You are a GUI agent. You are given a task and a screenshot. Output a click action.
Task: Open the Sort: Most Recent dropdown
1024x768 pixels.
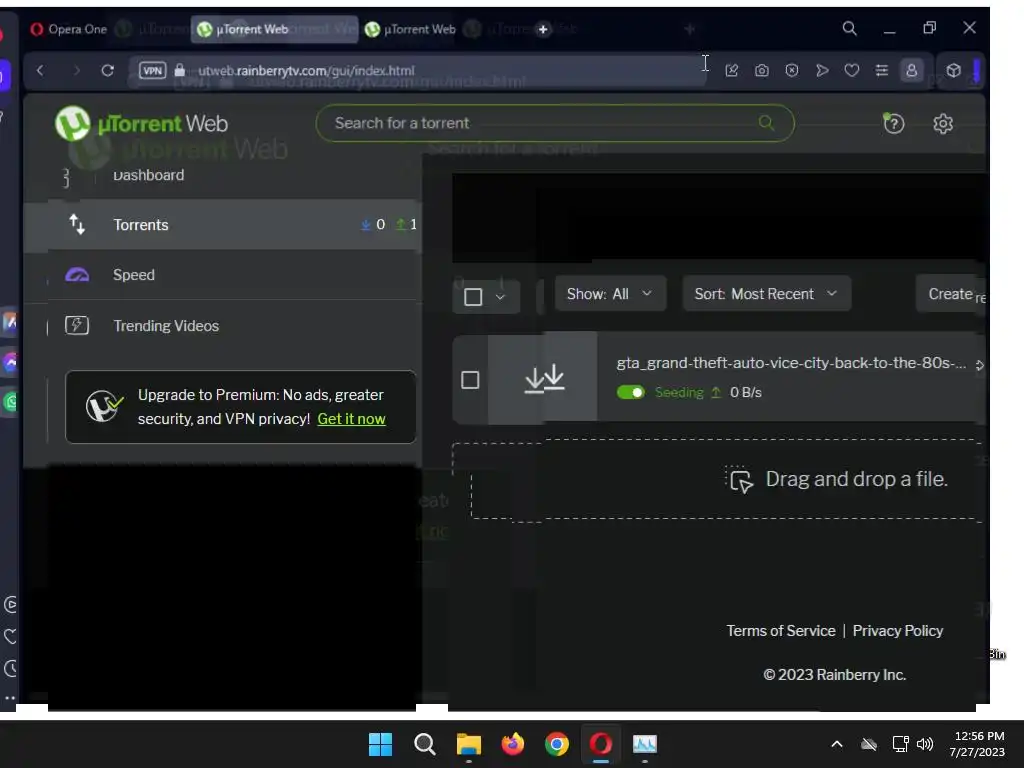767,294
